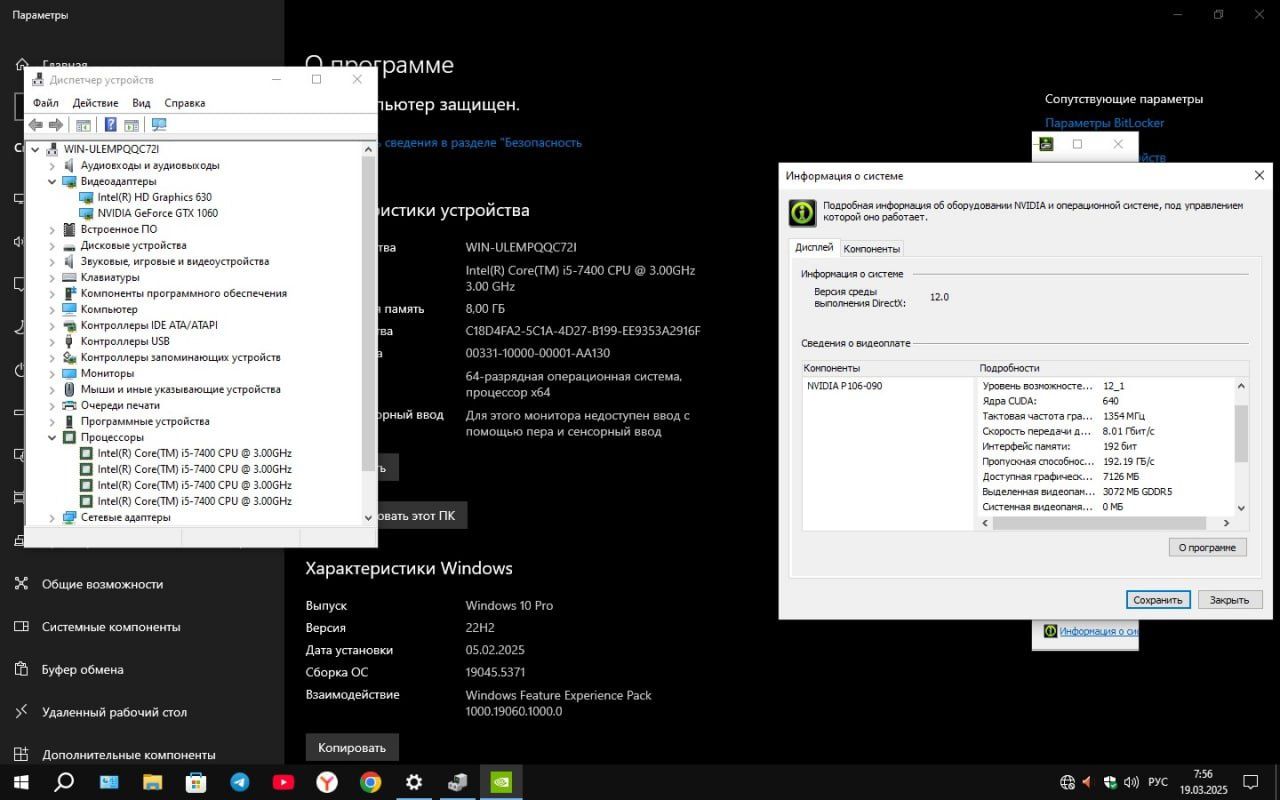Collapse the Видеоадаптеры node
The image size is (1280, 800).
pyautogui.click(x=53, y=182)
